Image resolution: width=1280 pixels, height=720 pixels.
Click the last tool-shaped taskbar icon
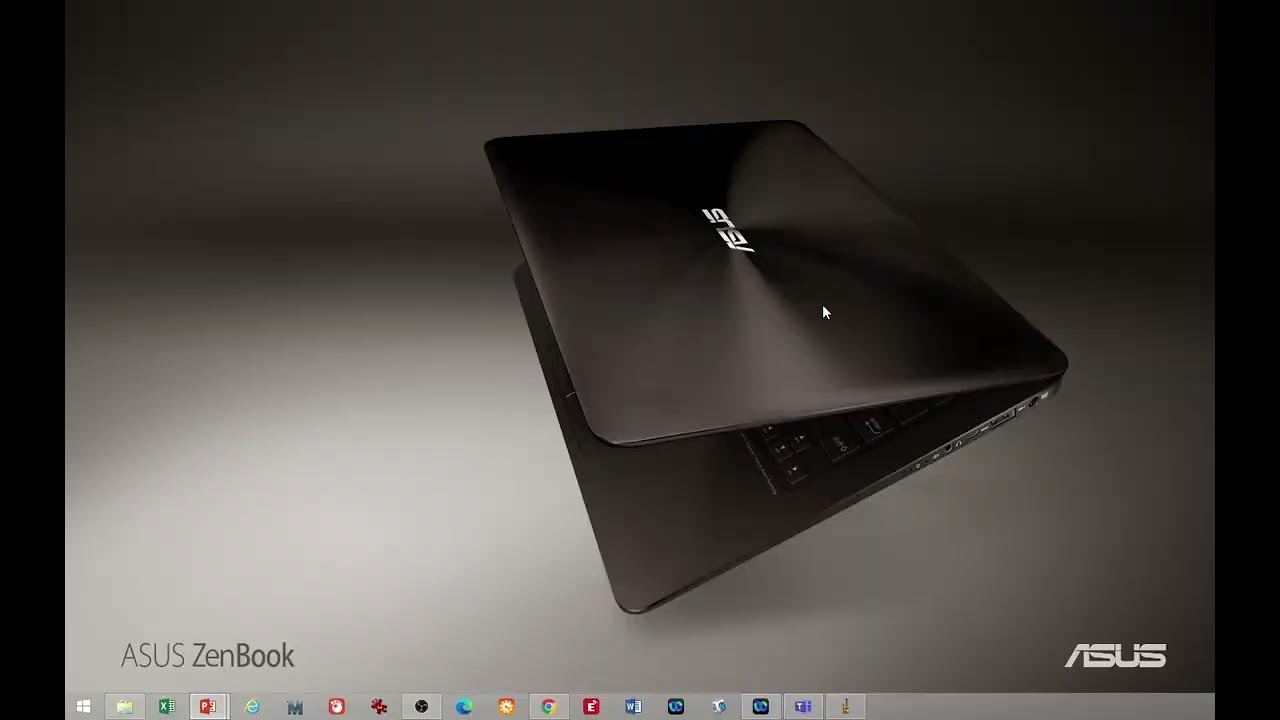click(x=845, y=707)
